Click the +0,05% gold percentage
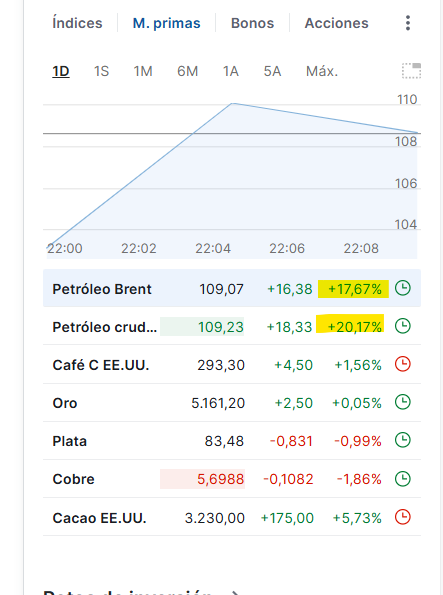The image size is (443, 595). tap(356, 403)
